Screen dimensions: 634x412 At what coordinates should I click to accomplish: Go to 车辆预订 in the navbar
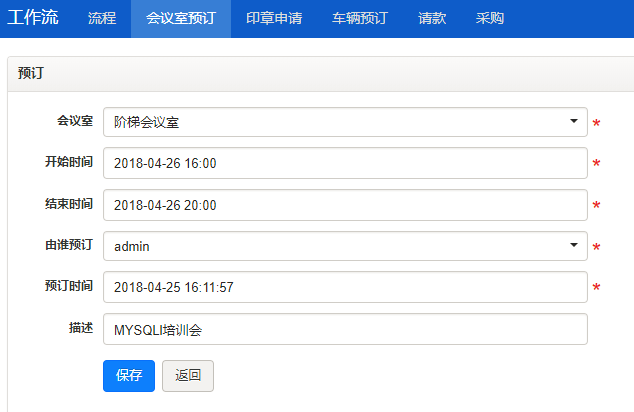click(x=360, y=18)
